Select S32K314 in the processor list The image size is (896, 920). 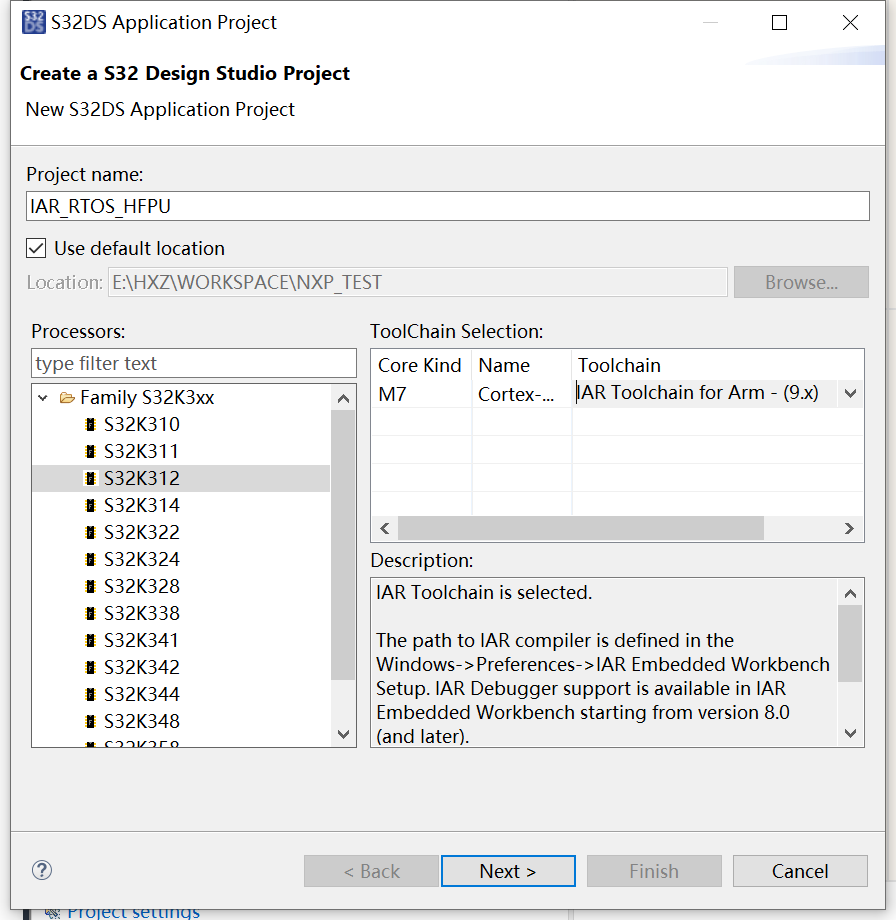141,506
